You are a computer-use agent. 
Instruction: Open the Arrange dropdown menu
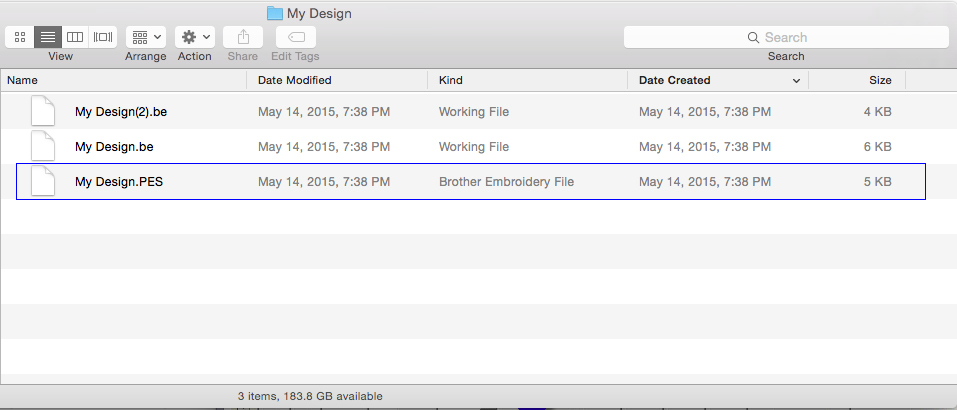pos(146,37)
